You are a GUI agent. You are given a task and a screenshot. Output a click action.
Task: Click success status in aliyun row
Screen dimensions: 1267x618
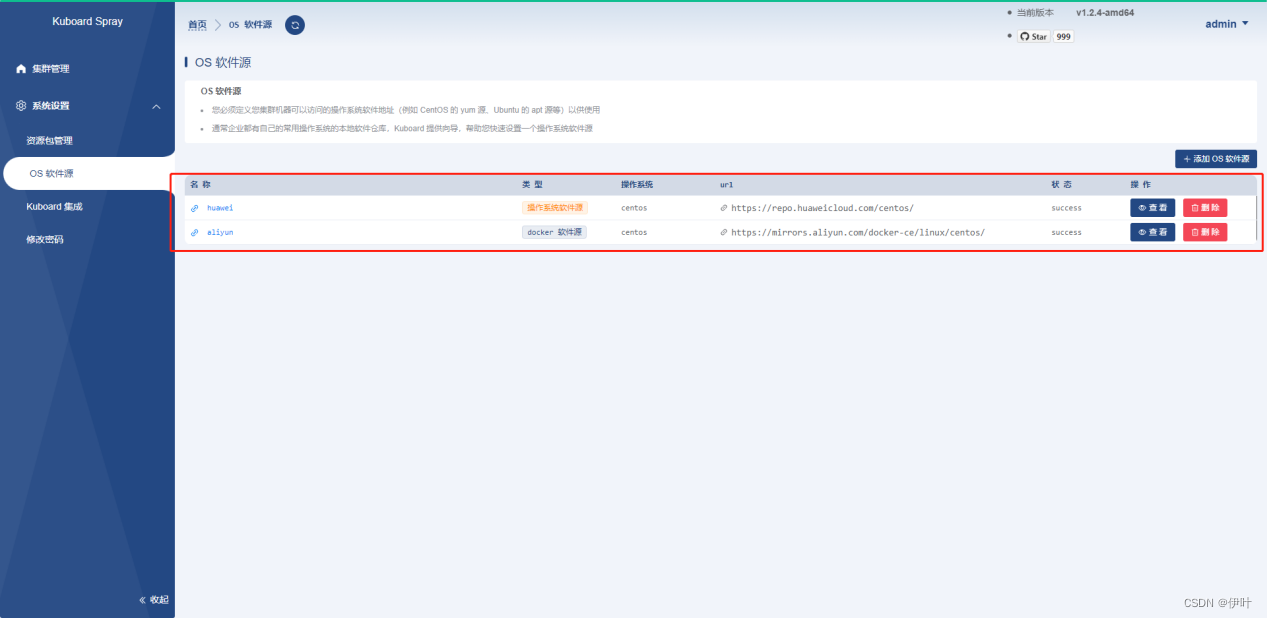tap(1066, 232)
